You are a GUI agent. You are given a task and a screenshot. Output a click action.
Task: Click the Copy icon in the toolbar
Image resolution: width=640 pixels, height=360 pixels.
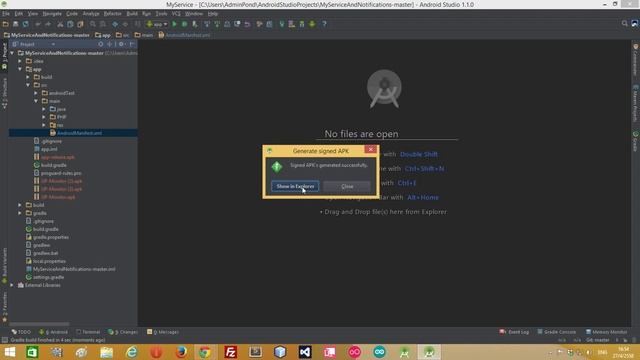pos(70,24)
